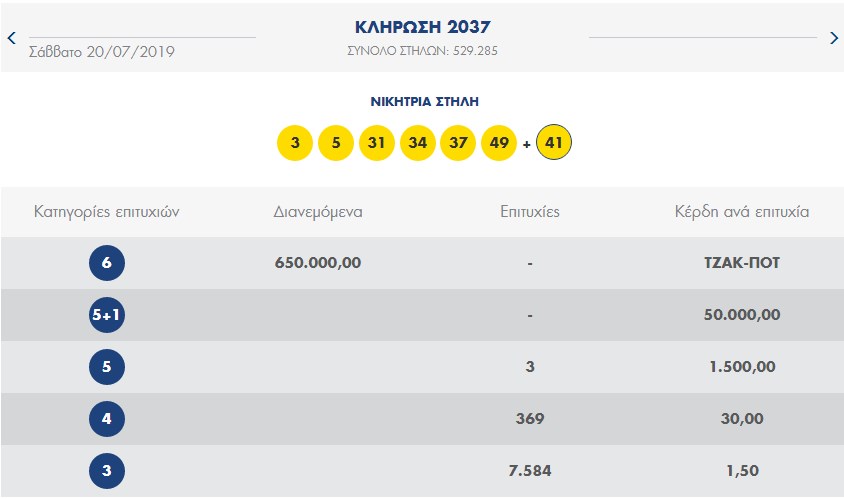Click the yellow ball numbered 37
Image resolution: width=844 pixels, height=499 pixels.
[x=458, y=143]
